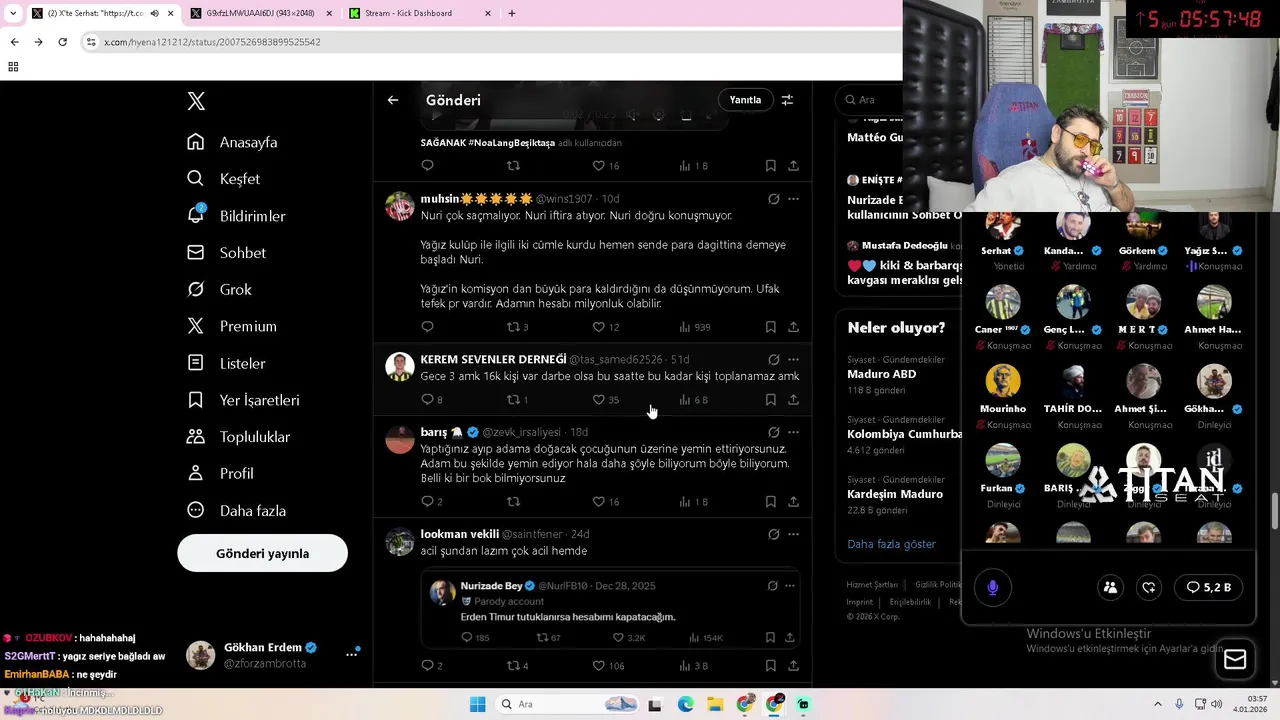Click the taskbar Ara search box
The height and width of the screenshot is (720, 1280).
[567, 704]
